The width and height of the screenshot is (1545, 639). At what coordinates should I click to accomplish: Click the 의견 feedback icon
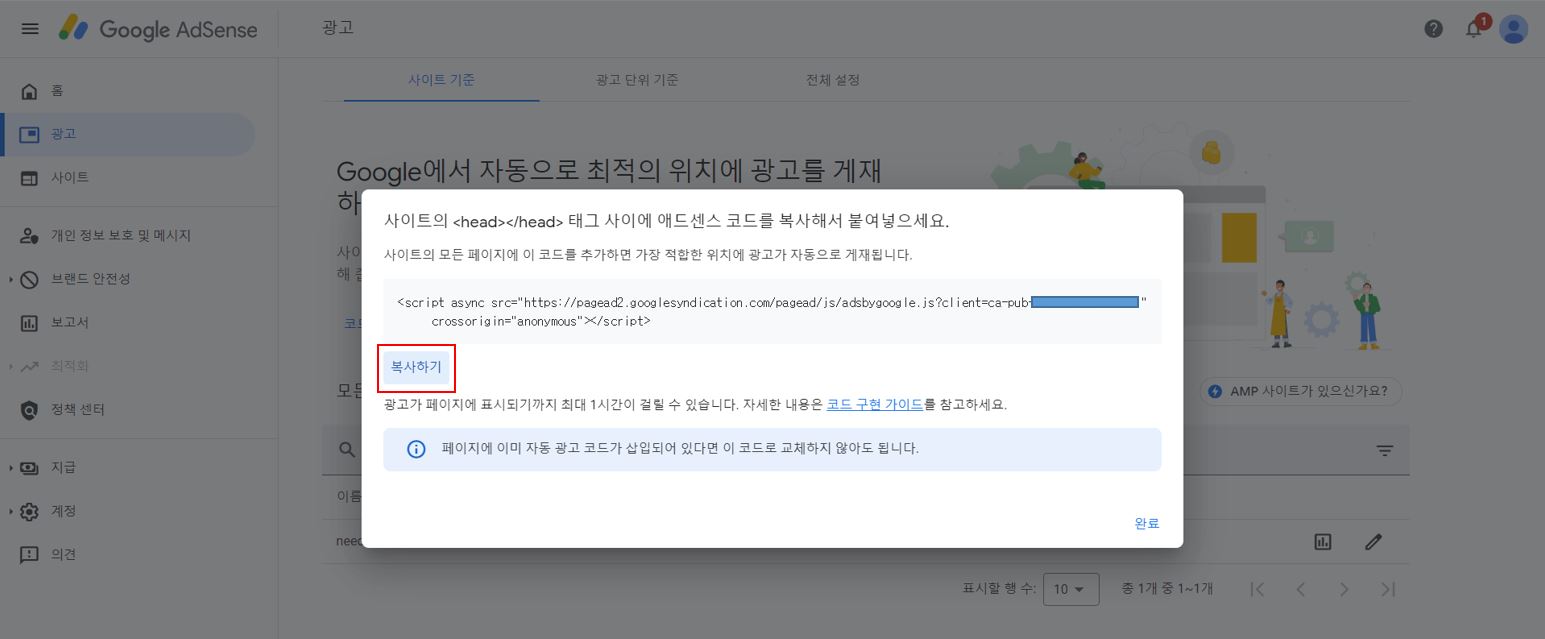(29, 555)
